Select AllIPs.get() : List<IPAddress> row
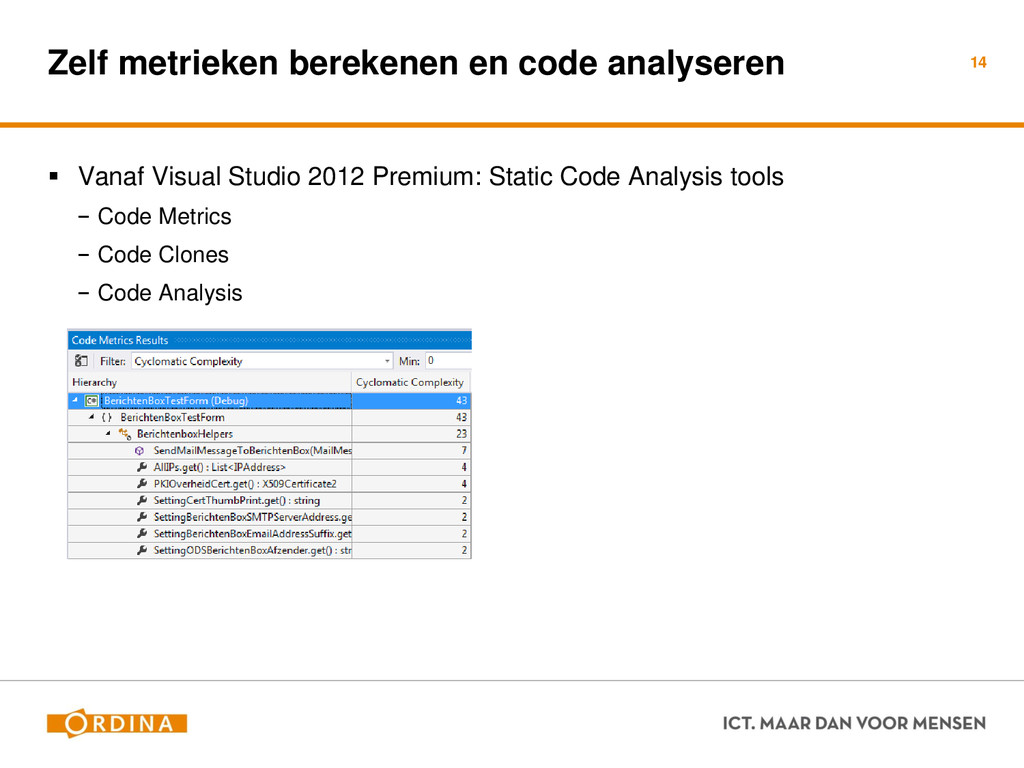The height and width of the screenshot is (768, 1024). 269,467
